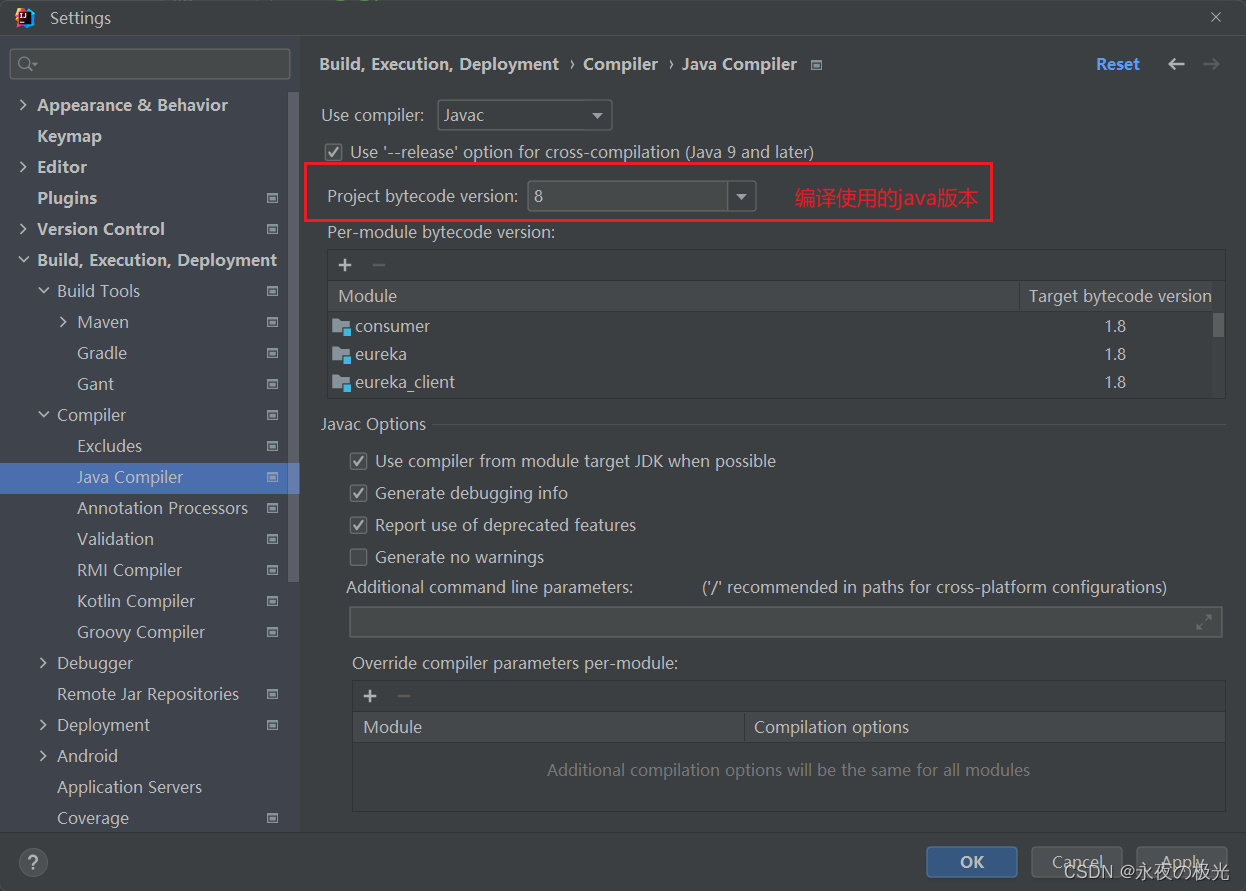Click the Reset link
This screenshot has width=1246, height=891.
pyautogui.click(x=1117, y=64)
